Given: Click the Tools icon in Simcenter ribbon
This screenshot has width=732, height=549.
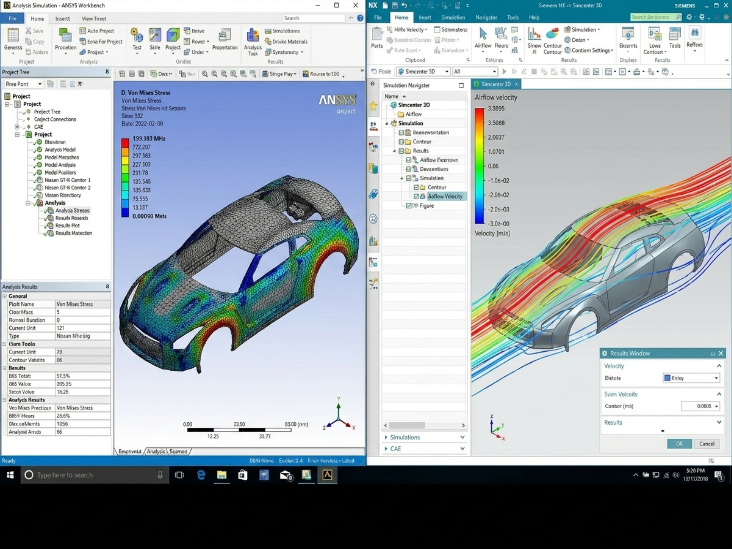Looking at the screenshot, I should point(675,37).
